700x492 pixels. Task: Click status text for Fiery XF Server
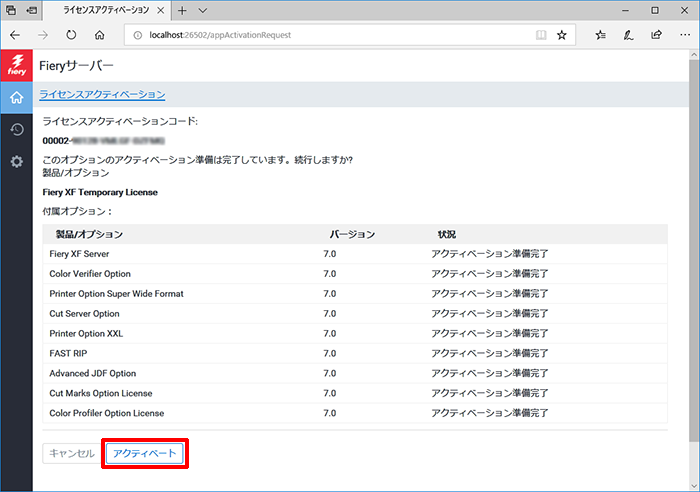490,254
